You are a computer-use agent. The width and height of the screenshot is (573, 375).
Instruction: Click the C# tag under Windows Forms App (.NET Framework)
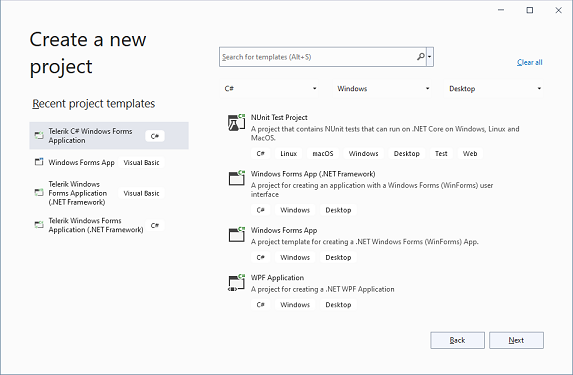click(260, 210)
